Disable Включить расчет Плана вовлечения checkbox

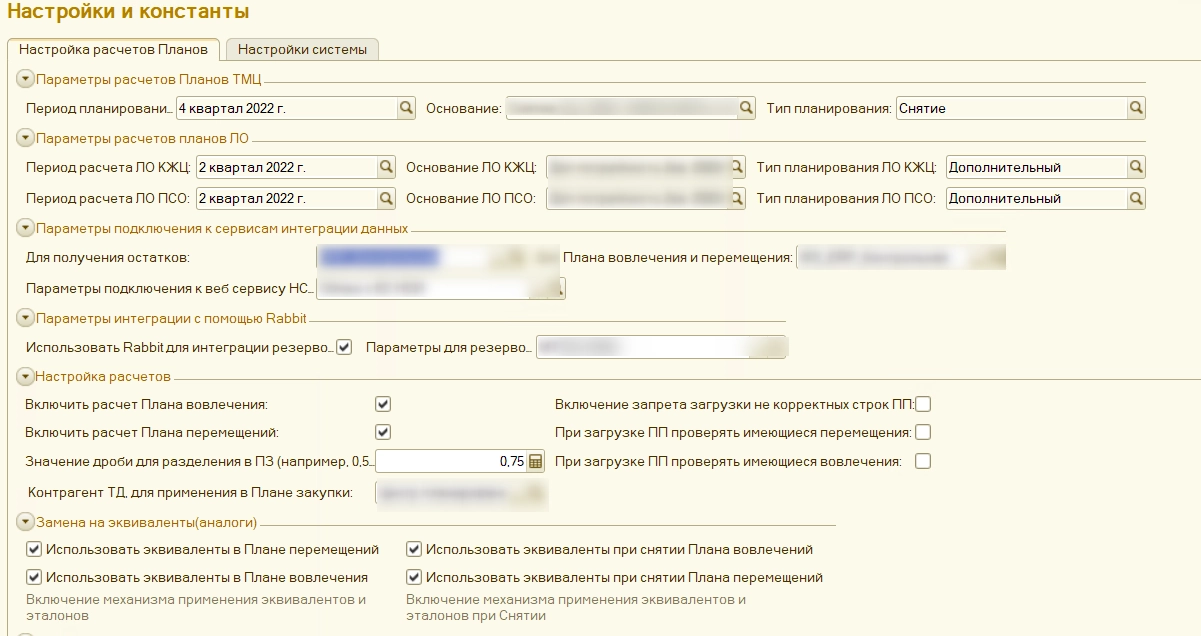click(383, 405)
